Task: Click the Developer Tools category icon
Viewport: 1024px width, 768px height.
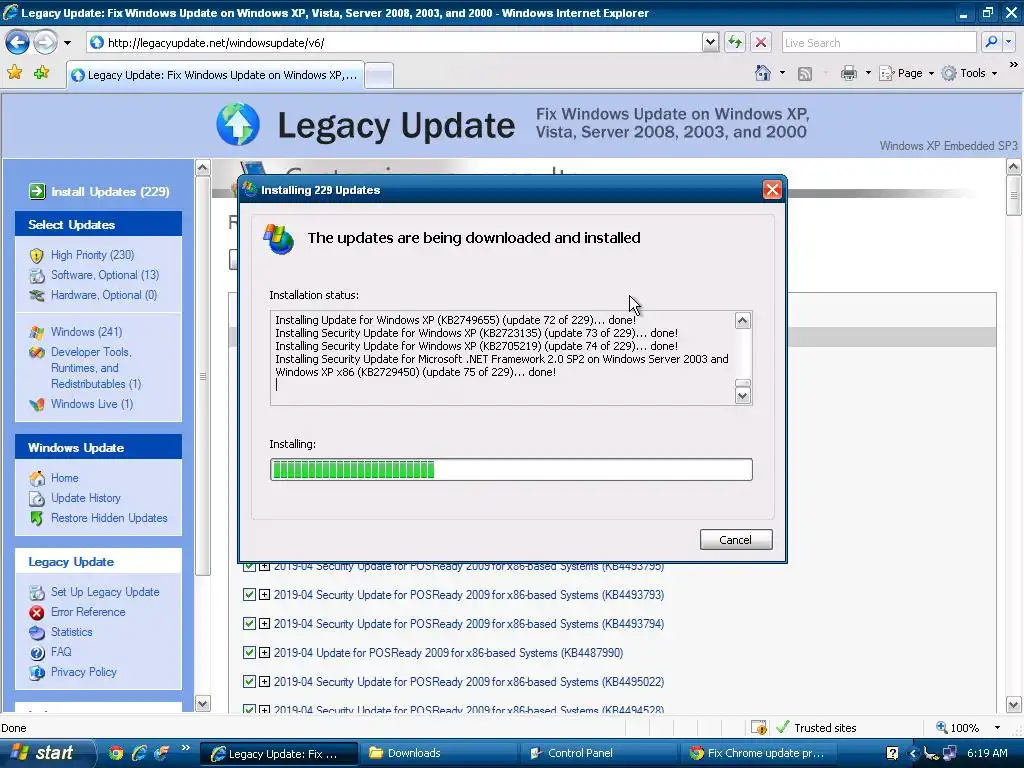Action: pyautogui.click(x=37, y=353)
